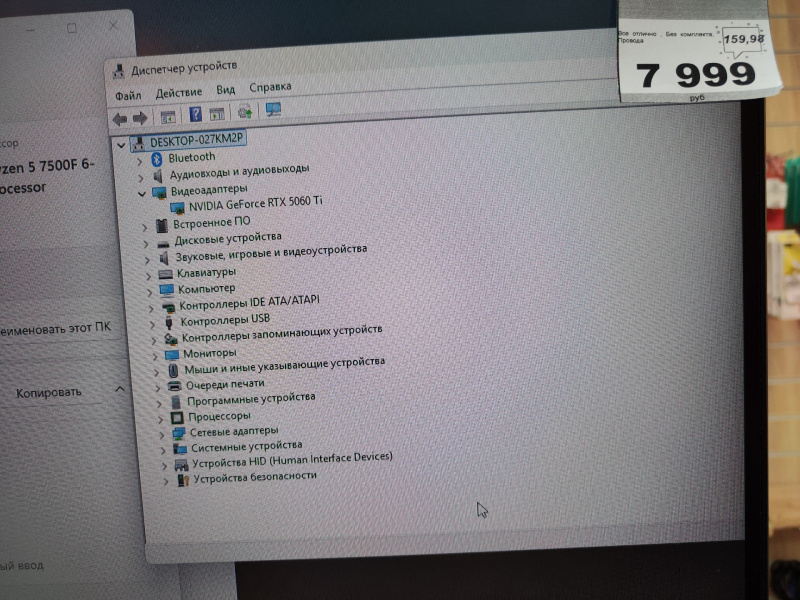Click the Встроенное ПО chip icon

[162, 225]
